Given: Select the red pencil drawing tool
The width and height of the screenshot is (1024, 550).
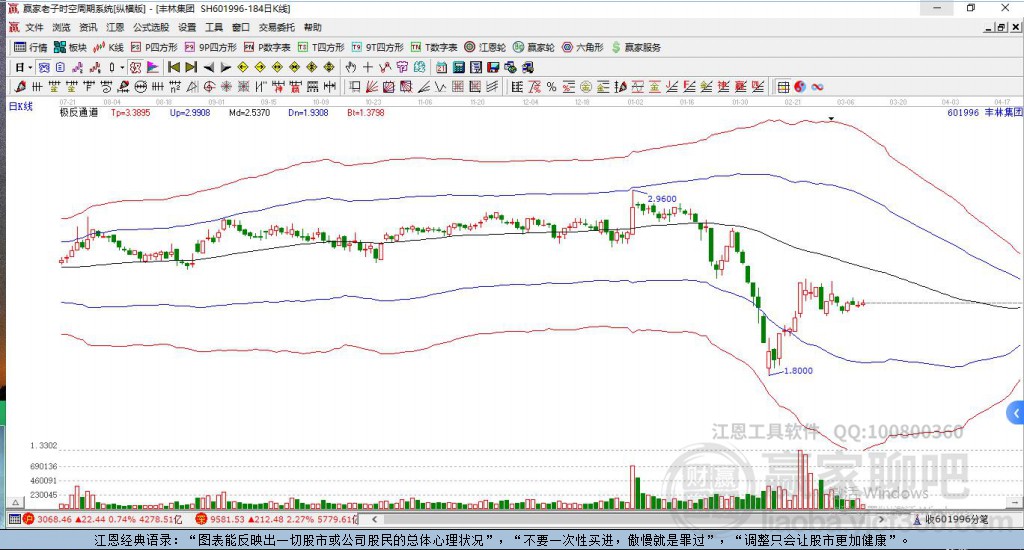Looking at the screenshot, I should point(20,87).
